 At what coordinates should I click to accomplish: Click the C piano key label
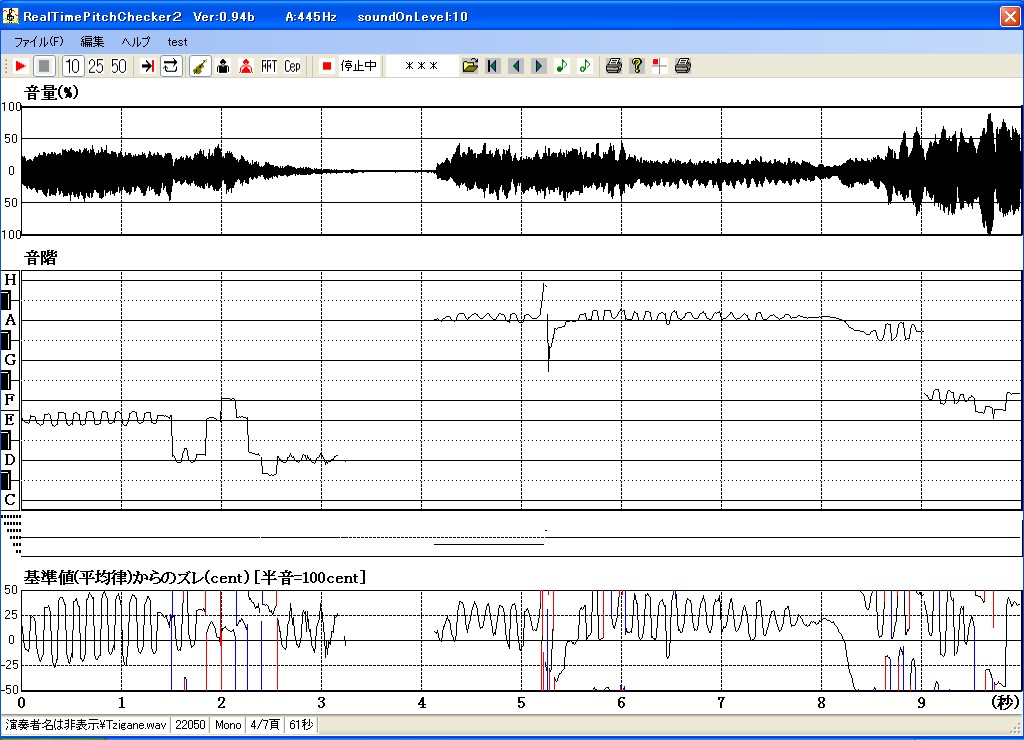tap(10, 500)
